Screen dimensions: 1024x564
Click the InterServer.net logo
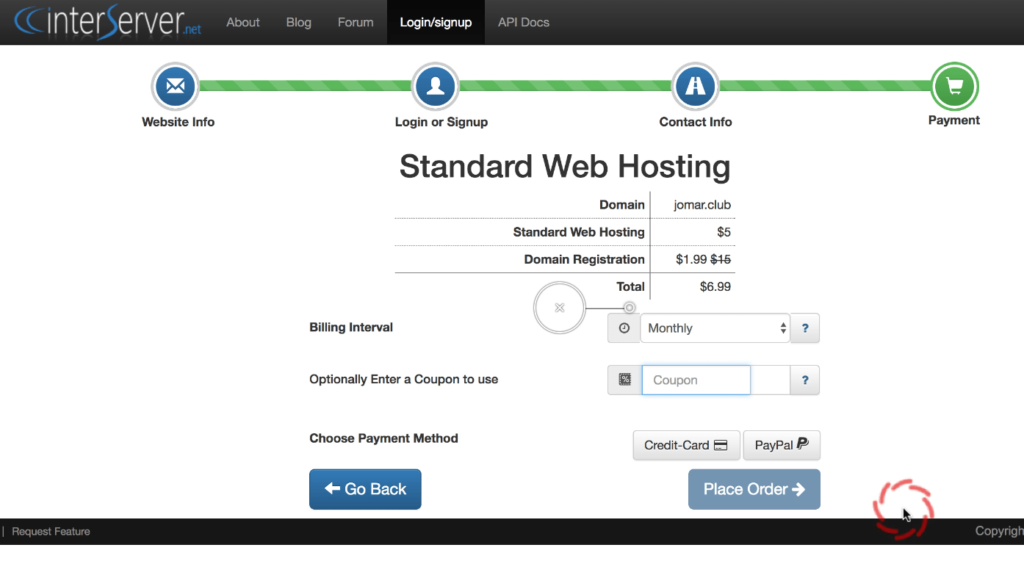108,22
